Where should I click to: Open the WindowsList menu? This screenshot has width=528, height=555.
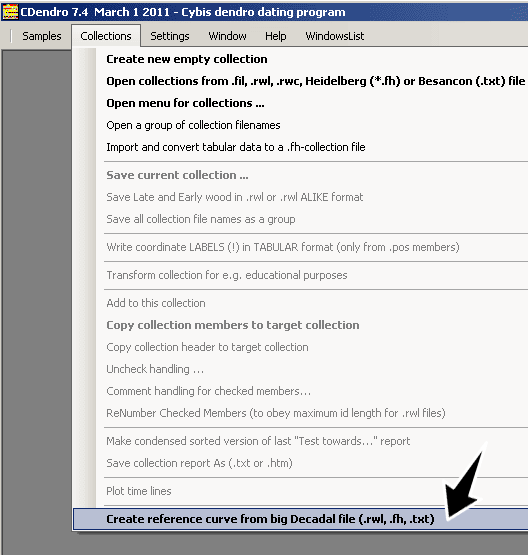(x=335, y=36)
